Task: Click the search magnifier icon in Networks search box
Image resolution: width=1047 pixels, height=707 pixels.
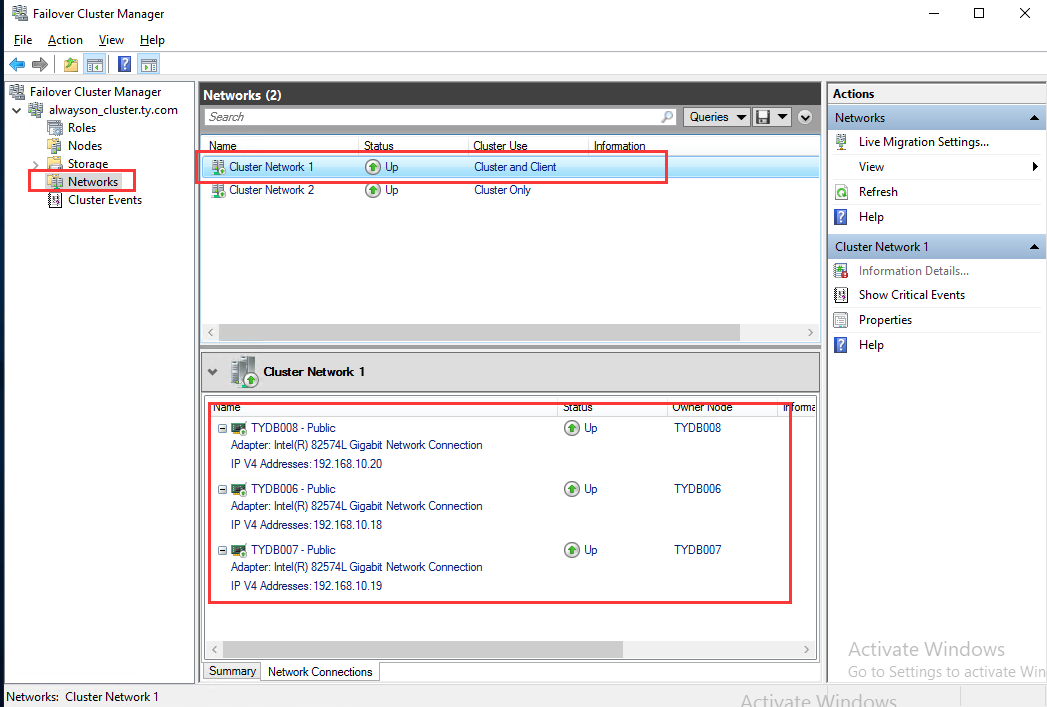Action: (x=667, y=117)
